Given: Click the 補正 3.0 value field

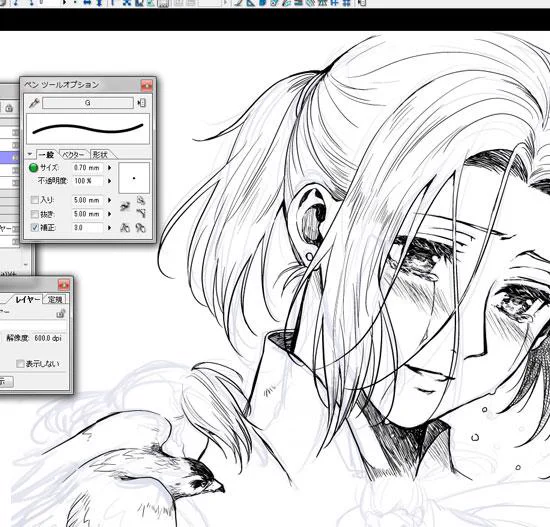Looking at the screenshot, I should [x=87, y=227].
